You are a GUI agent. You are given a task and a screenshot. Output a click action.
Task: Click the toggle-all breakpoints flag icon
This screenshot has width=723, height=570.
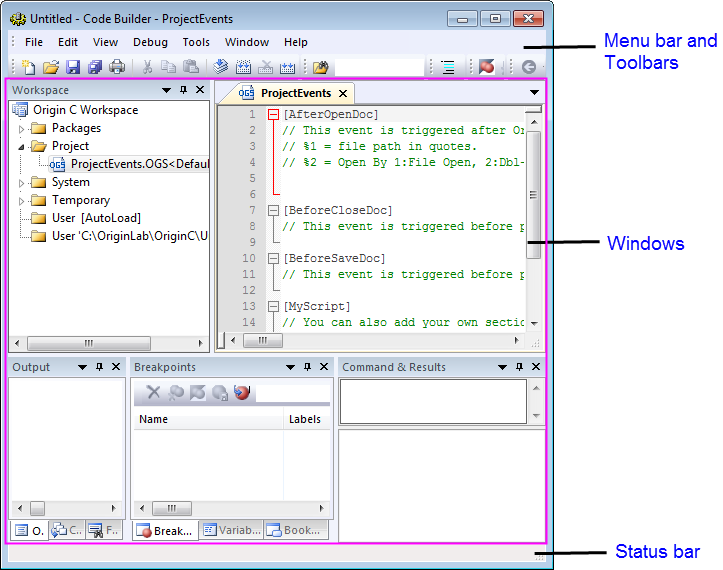coord(198,392)
